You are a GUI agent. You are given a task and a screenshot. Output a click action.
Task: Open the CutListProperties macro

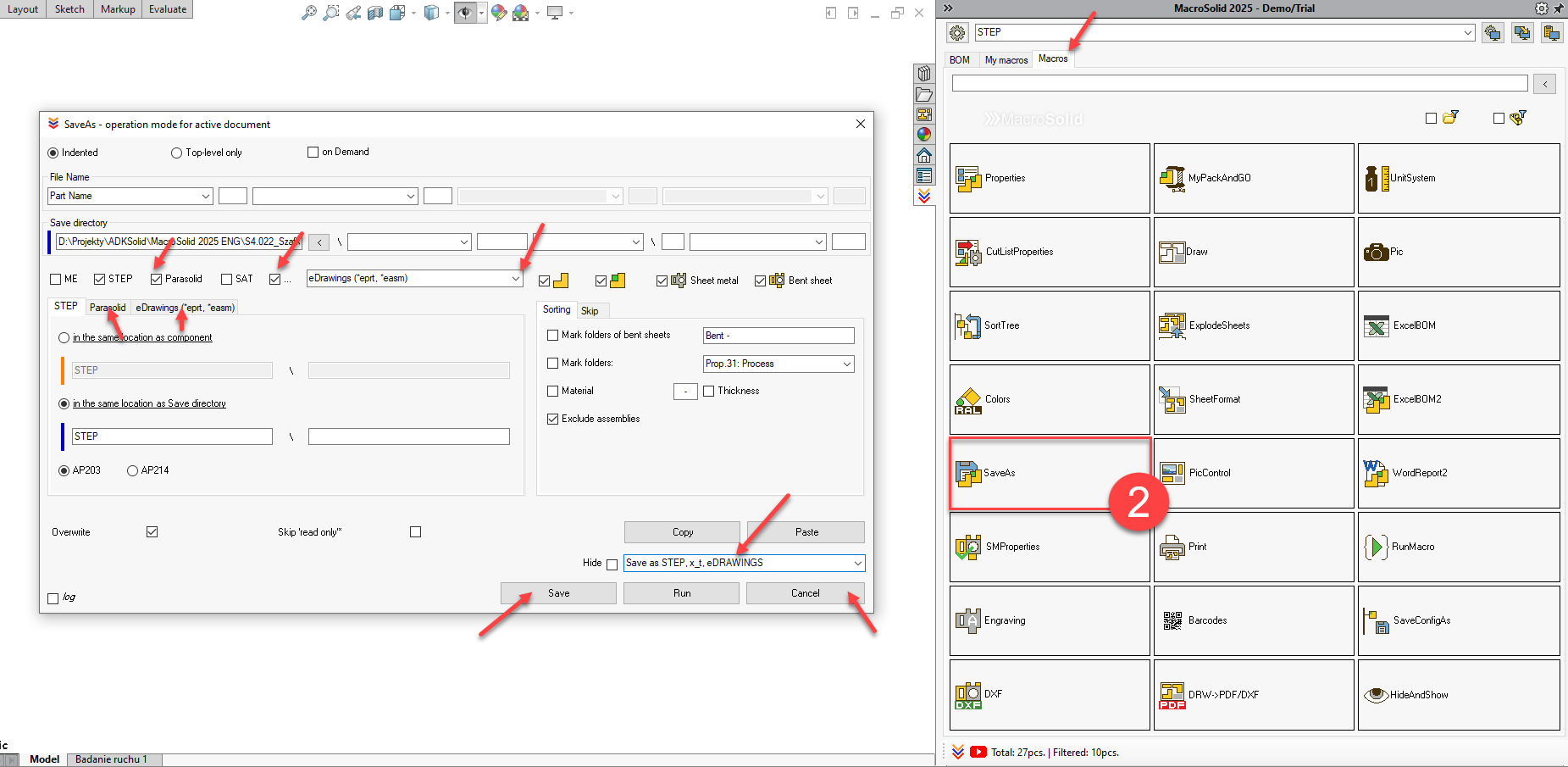[x=1050, y=252]
